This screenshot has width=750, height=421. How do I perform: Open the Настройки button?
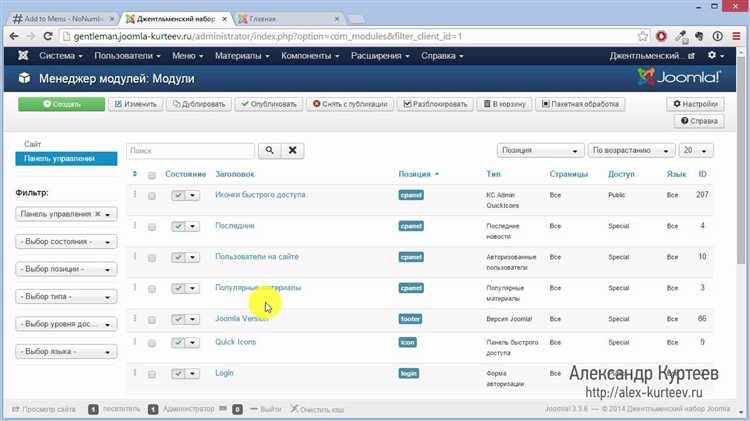[695, 104]
